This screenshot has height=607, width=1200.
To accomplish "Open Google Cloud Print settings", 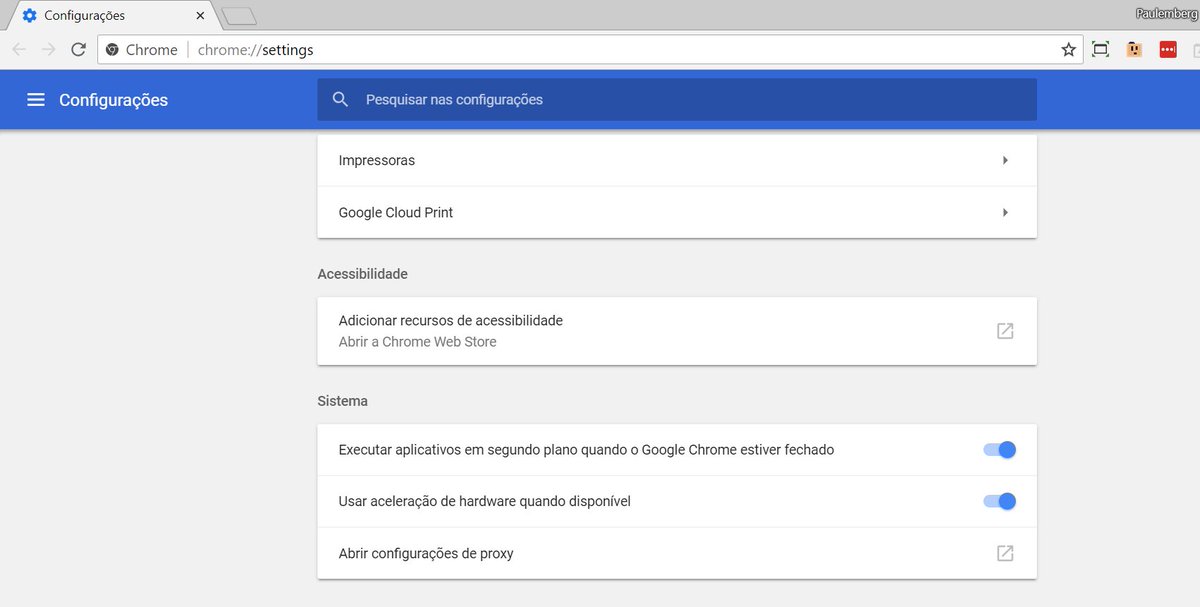I will click(x=677, y=212).
